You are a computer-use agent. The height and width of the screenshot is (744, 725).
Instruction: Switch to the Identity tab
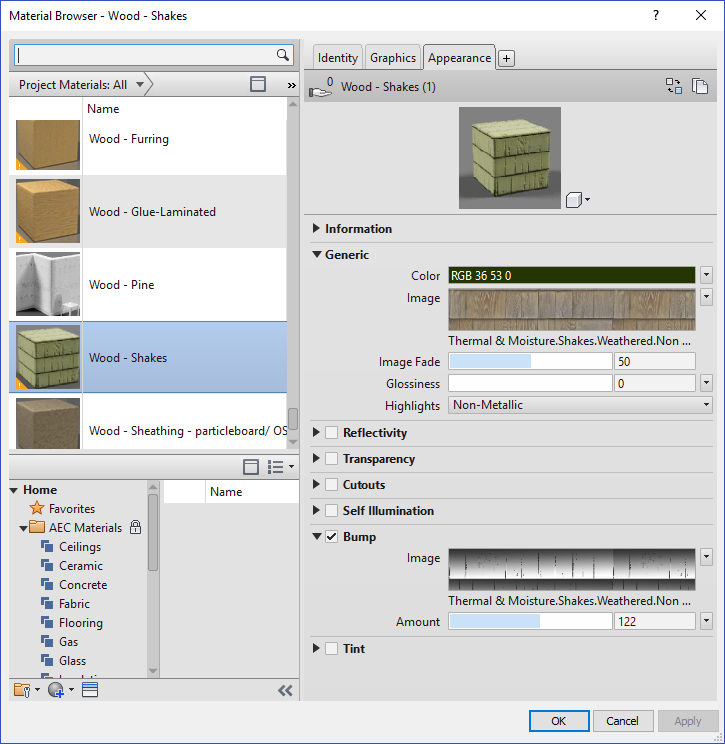[x=338, y=58]
